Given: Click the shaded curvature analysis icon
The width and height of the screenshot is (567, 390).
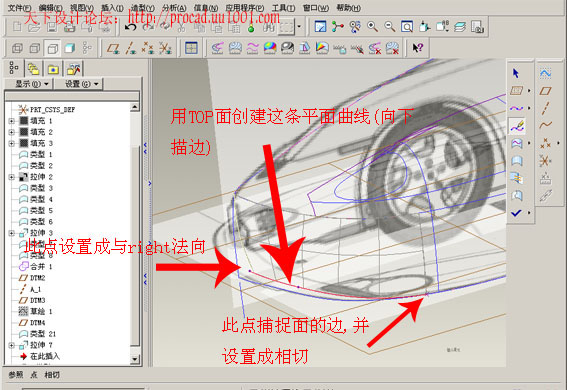Looking at the screenshot, I should coord(270,48).
